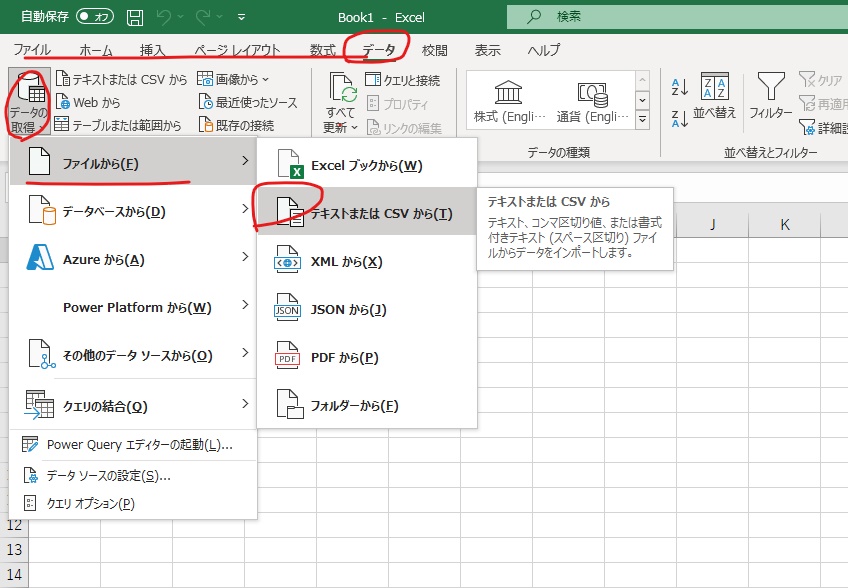Switch to the 表示 tab
The height and width of the screenshot is (588, 848).
tap(487, 50)
